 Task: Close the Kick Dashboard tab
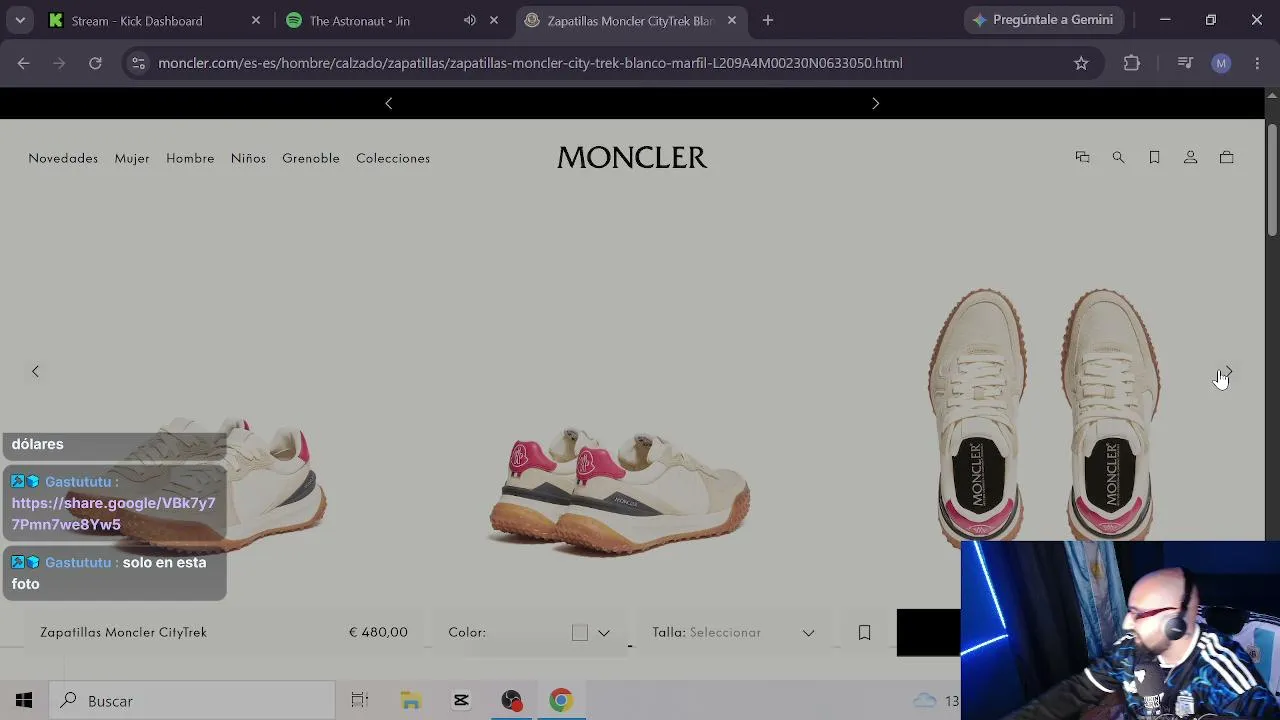click(x=256, y=20)
